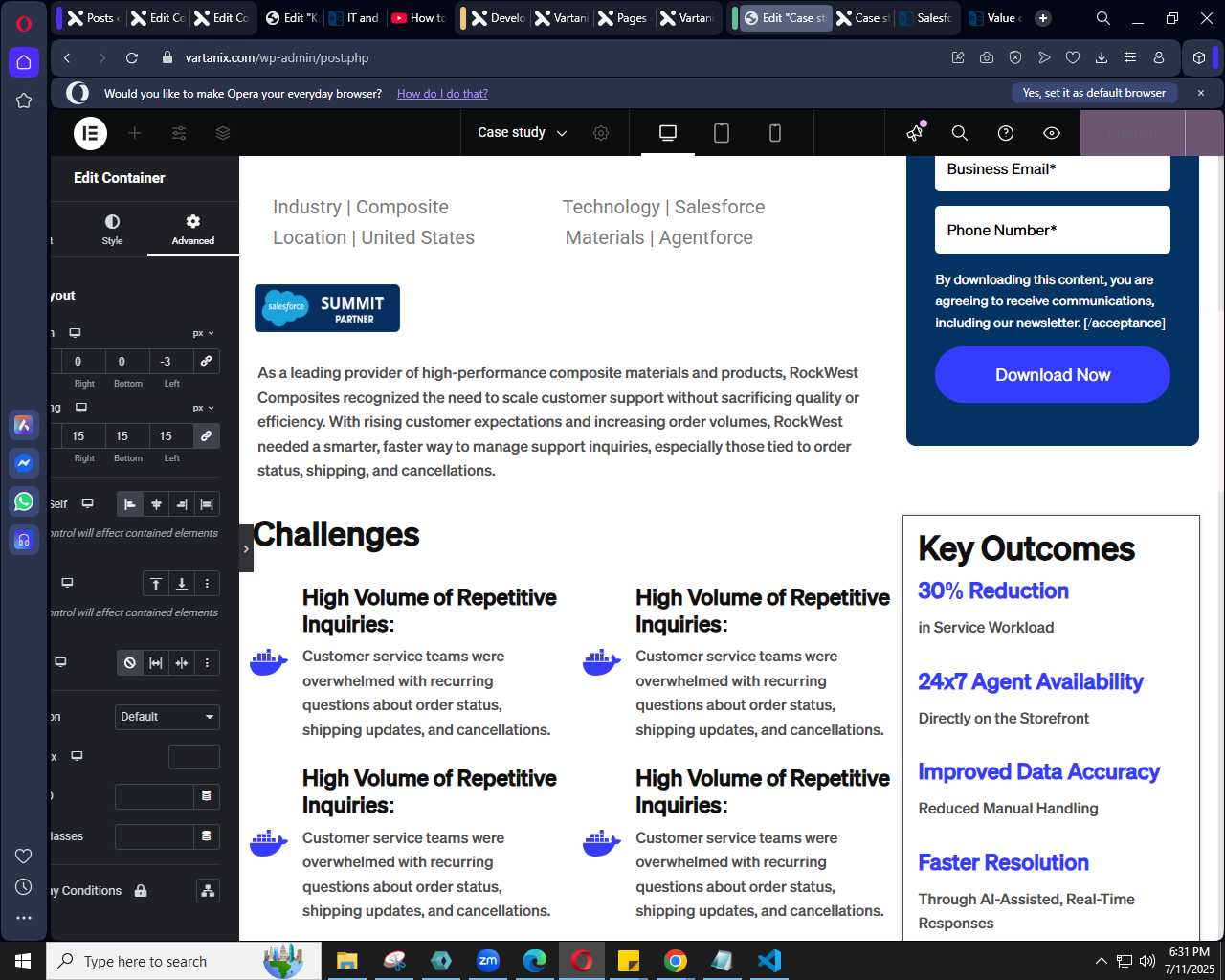Image resolution: width=1225 pixels, height=980 pixels.
Task: Open page settings gear icon
Action: (x=601, y=133)
